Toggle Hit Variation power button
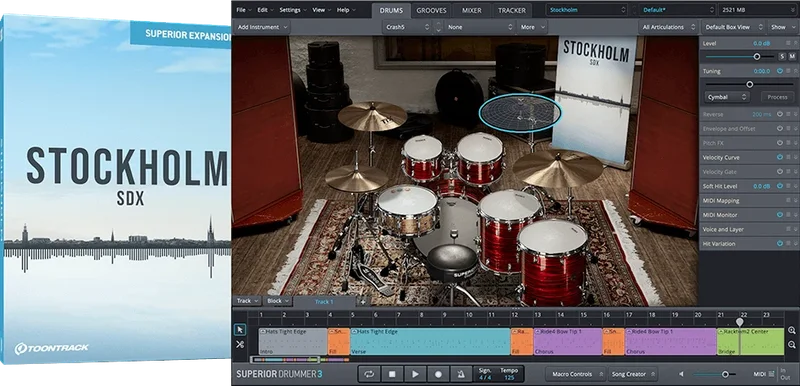This screenshot has width=800, height=386. (780, 244)
